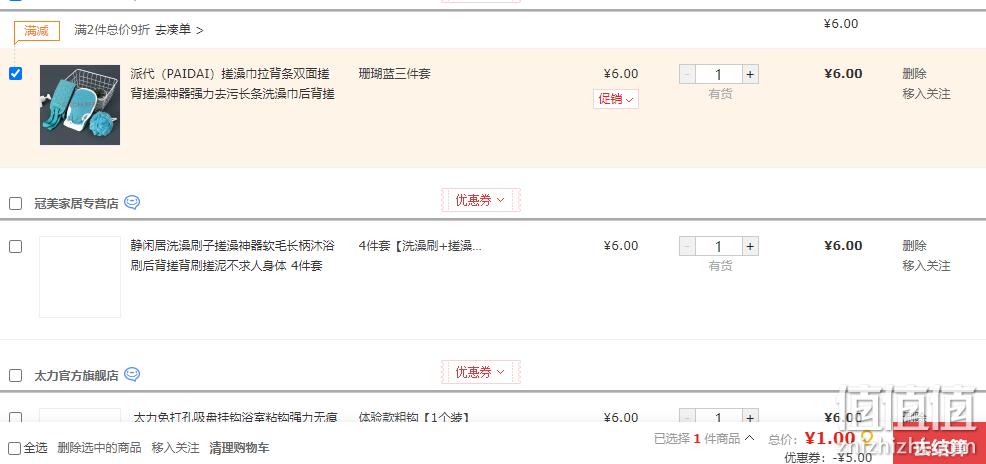Increase quantity of 派代 搓澡巾 item

point(750,74)
